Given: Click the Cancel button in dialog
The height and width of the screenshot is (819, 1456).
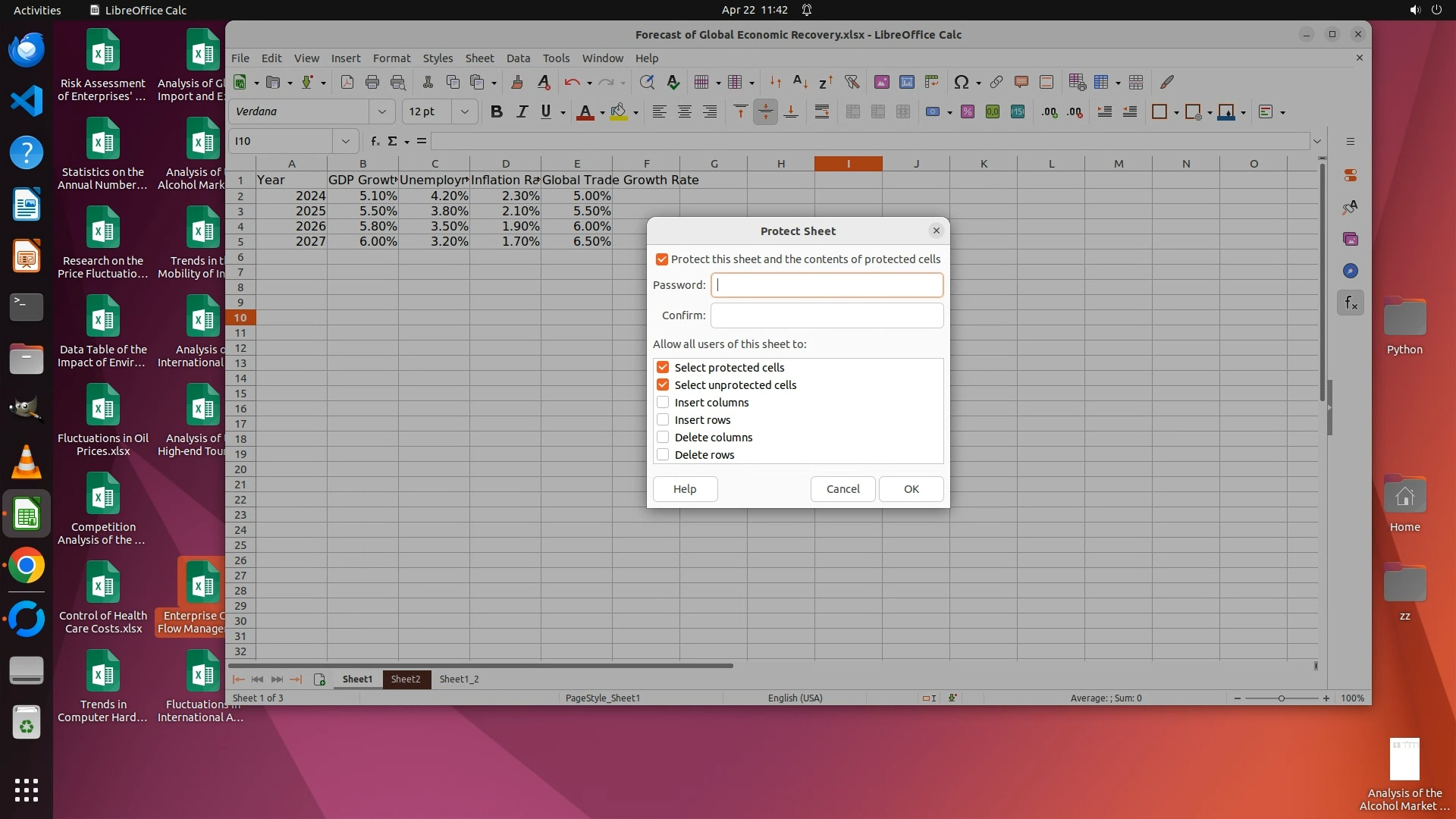Looking at the screenshot, I should 843,489.
